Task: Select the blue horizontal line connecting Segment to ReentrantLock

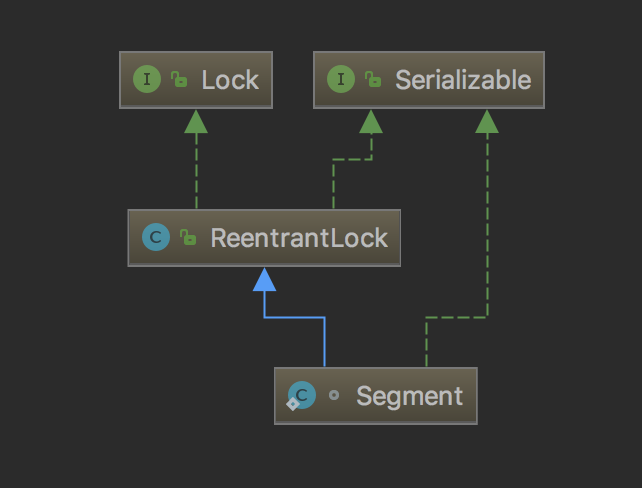Action: click(295, 317)
